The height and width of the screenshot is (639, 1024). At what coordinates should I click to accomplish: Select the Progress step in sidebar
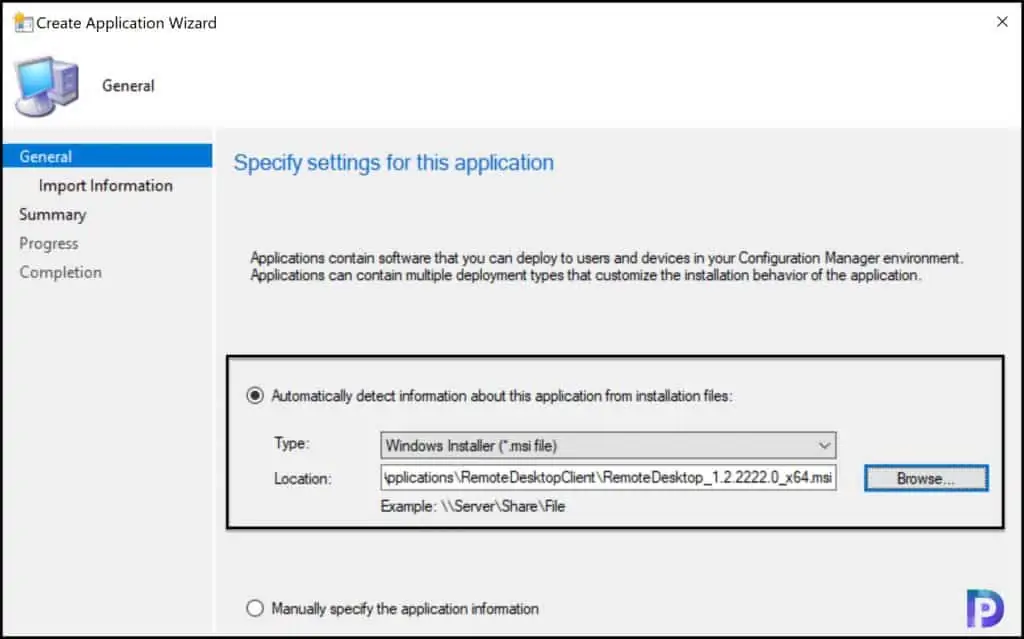pos(48,244)
